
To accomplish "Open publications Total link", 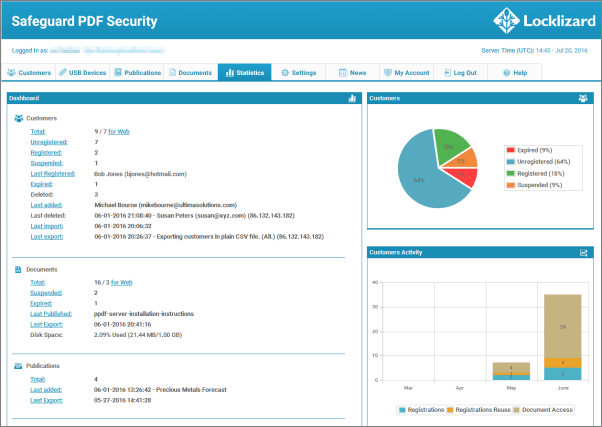I will click(x=38, y=379).
